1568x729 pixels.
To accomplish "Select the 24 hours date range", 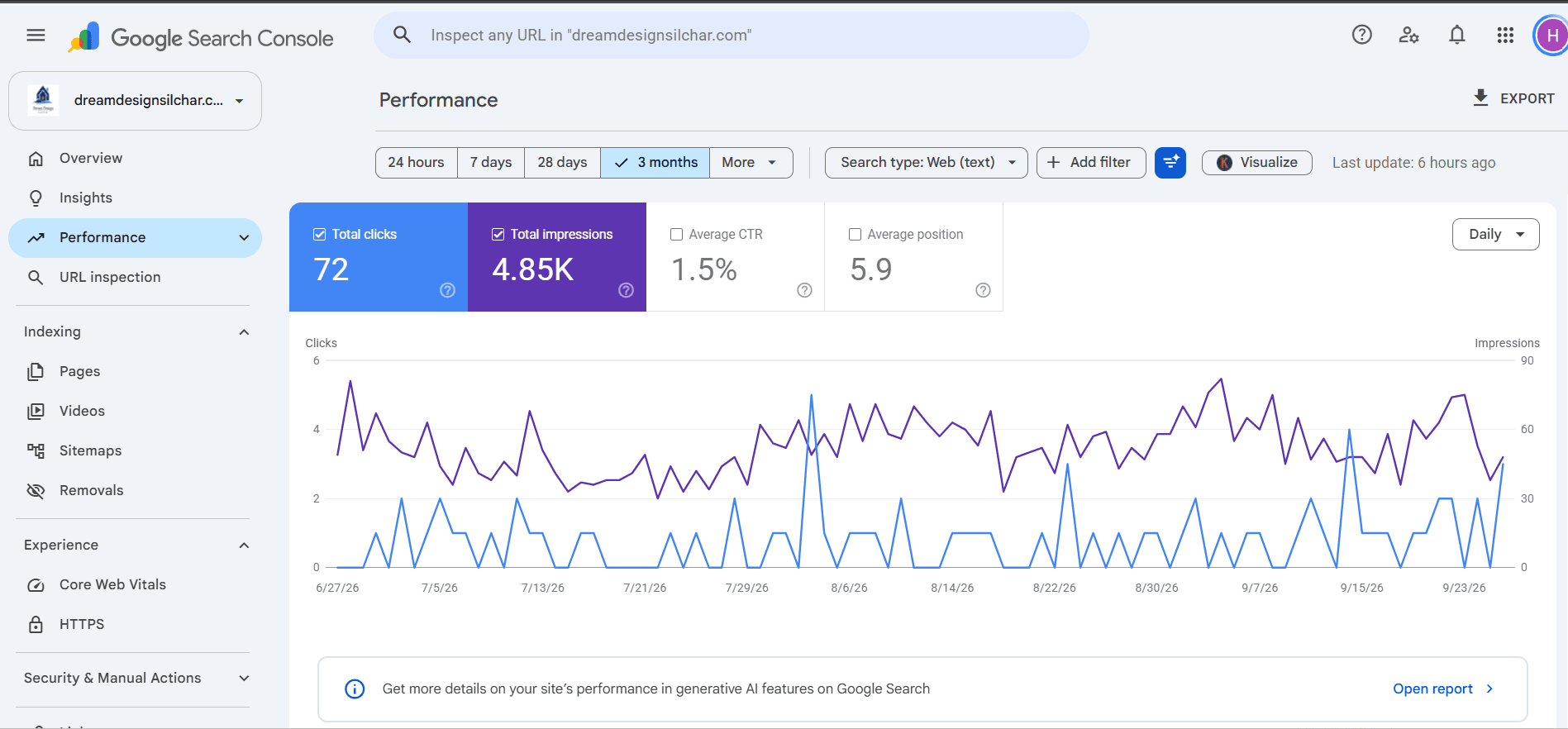I will click(x=417, y=163).
